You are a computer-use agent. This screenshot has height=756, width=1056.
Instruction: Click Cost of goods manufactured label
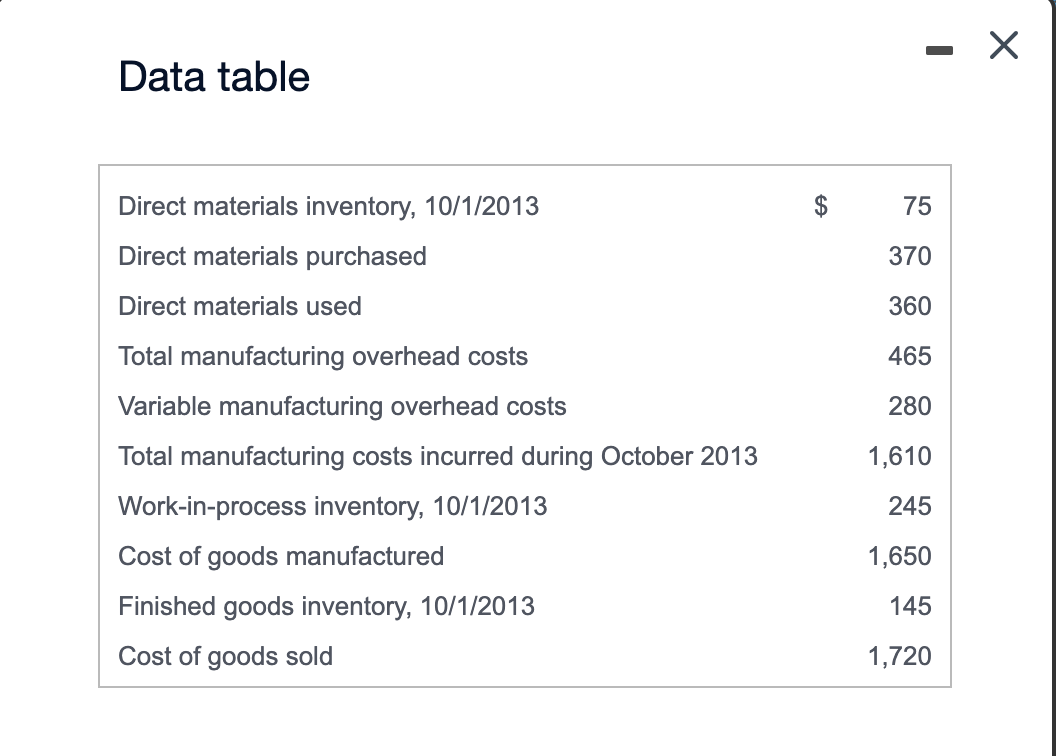click(x=281, y=556)
